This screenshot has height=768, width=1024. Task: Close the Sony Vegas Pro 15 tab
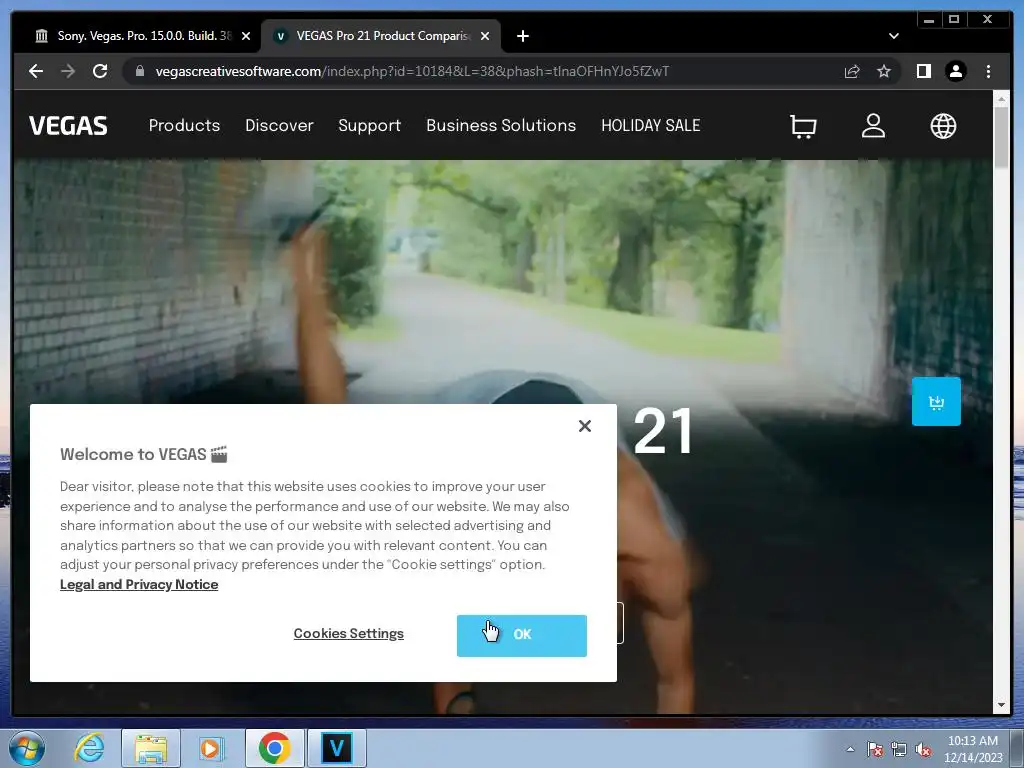[x=246, y=36]
